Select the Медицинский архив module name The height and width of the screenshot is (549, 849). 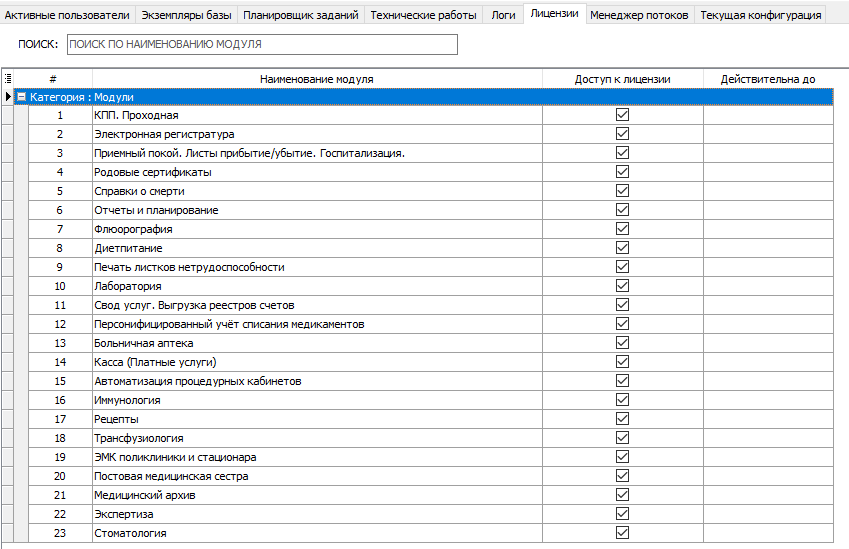point(317,495)
